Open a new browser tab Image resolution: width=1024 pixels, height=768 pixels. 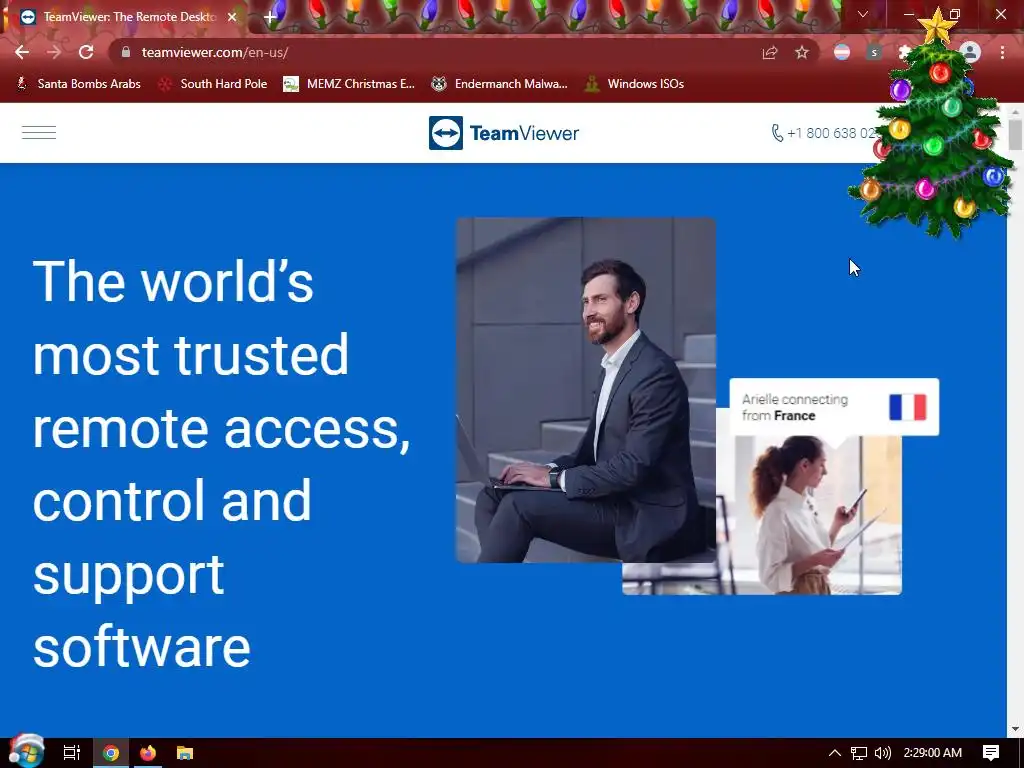(270, 17)
